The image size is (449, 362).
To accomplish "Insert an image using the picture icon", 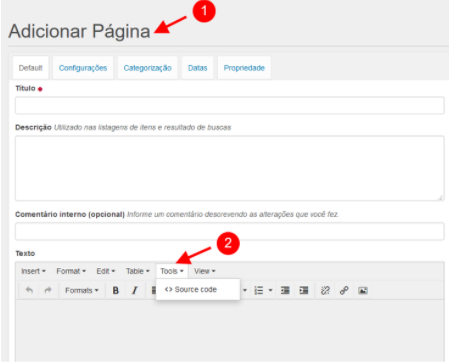I will pos(363,290).
